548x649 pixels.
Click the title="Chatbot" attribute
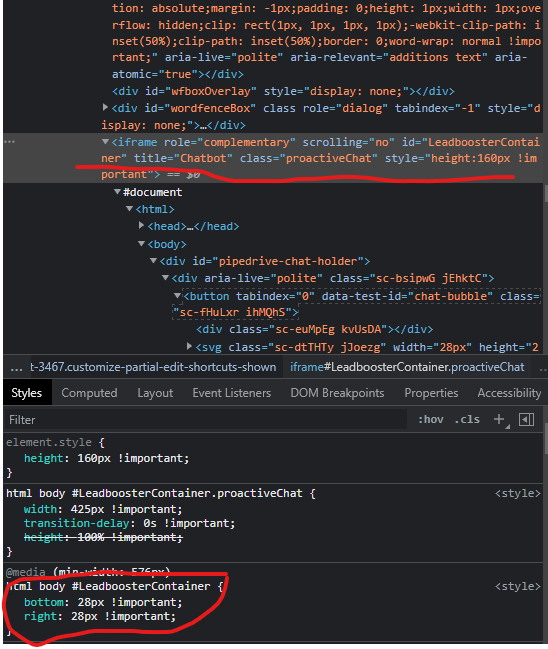pos(183,158)
